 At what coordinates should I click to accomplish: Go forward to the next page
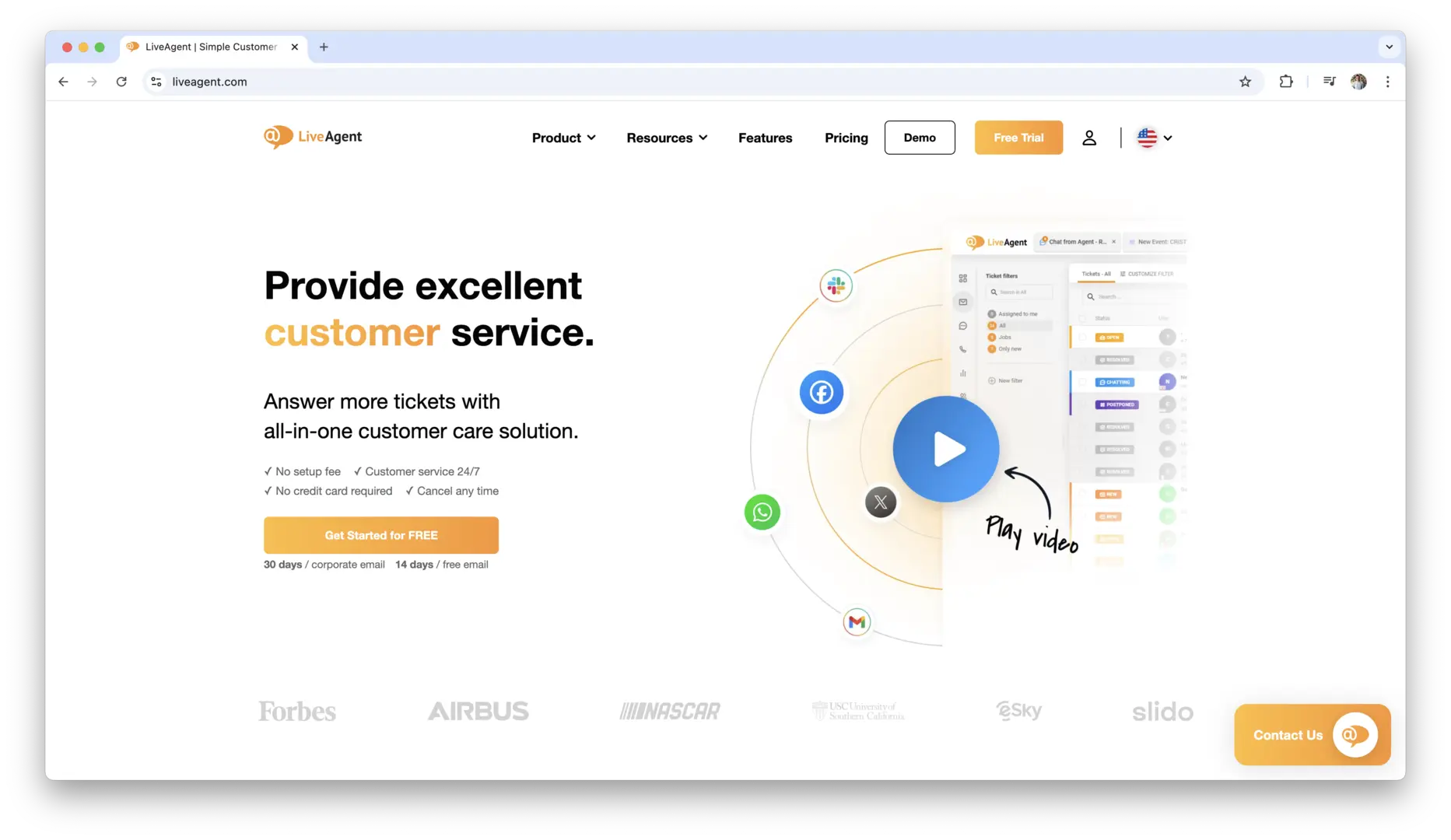(x=93, y=82)
